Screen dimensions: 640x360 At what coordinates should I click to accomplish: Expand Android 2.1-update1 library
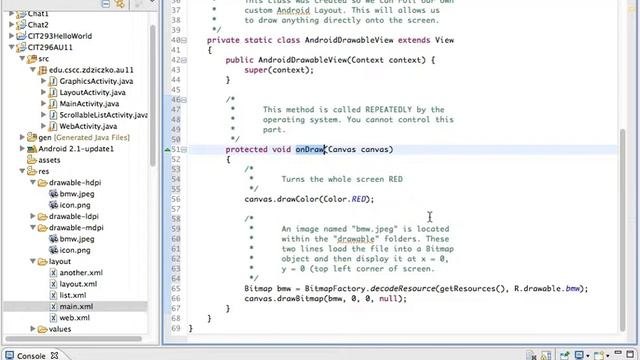(22, 149)
